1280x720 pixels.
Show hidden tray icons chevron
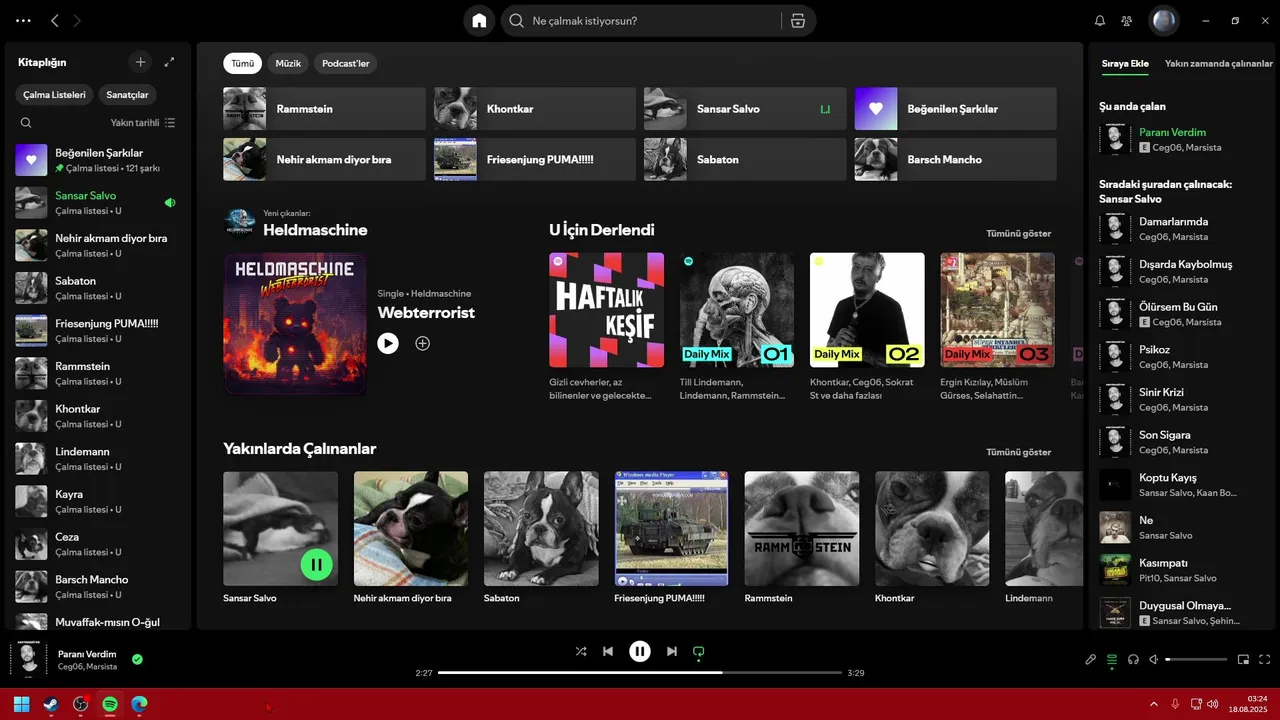[x=1154, y=704]
